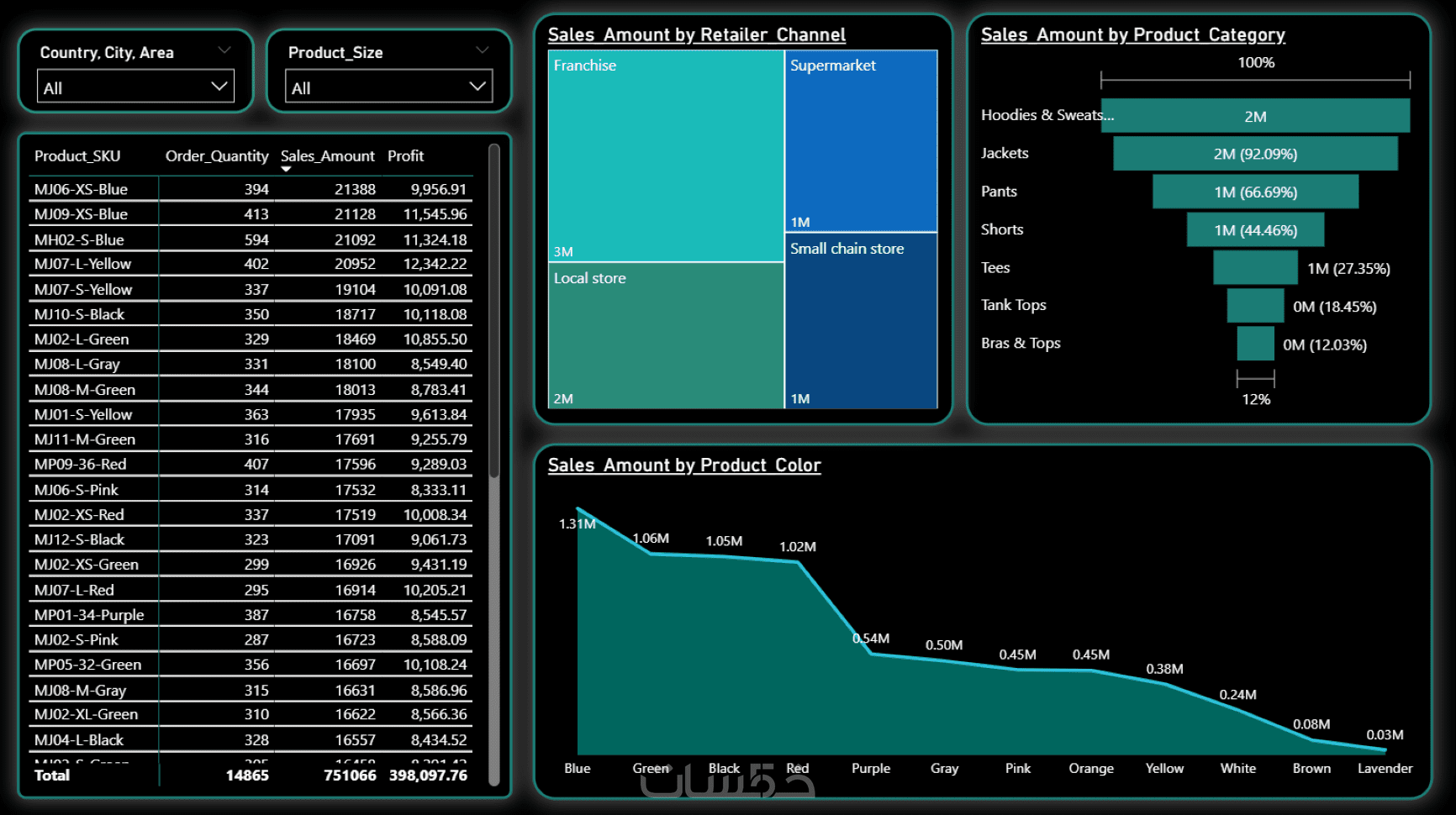Click the Jackets funnel bar
This screenshot has height=815, width=1456.
tap(1255, 154)
